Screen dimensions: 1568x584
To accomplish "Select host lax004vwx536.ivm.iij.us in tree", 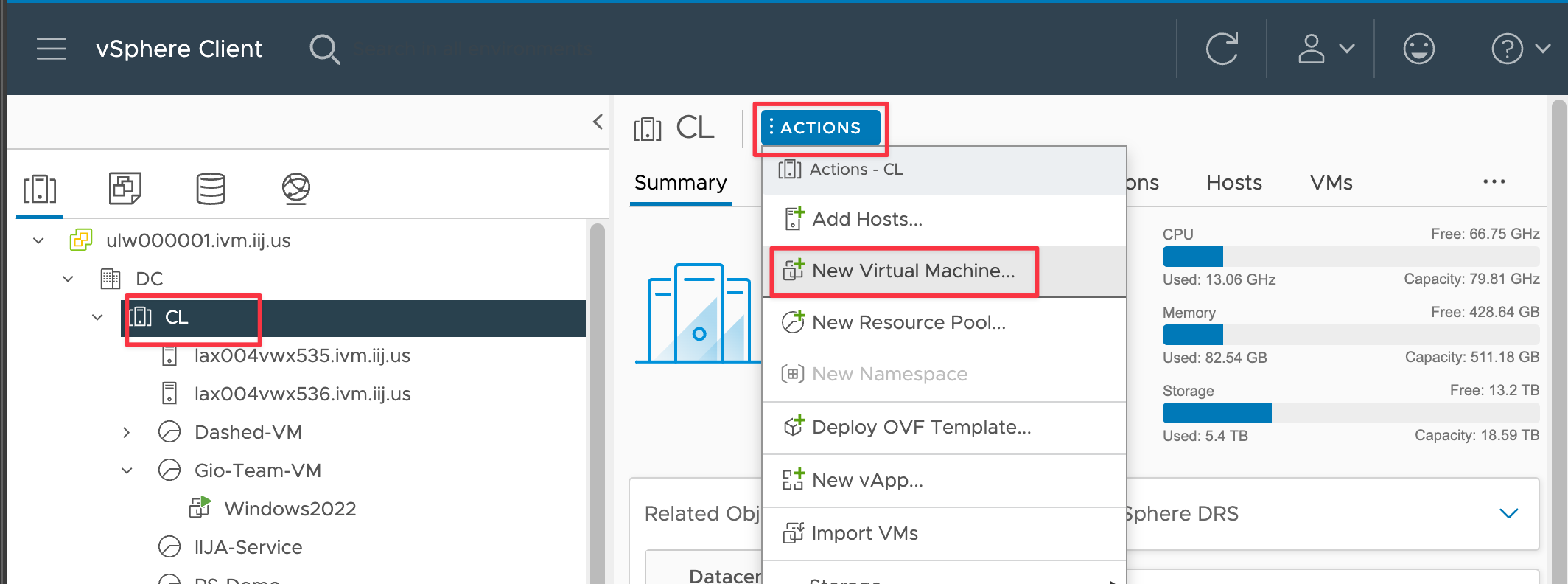I will 302,394.
